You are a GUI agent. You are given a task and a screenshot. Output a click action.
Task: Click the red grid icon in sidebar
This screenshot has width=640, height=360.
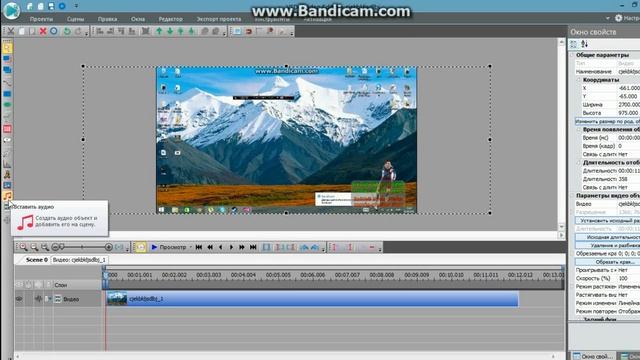7,129
